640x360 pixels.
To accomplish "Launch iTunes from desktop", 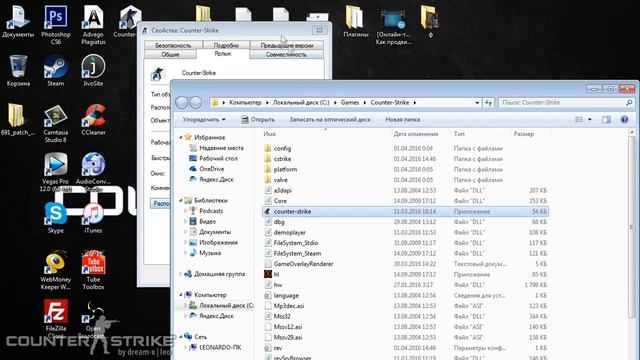I will click(x=93, y=217).
